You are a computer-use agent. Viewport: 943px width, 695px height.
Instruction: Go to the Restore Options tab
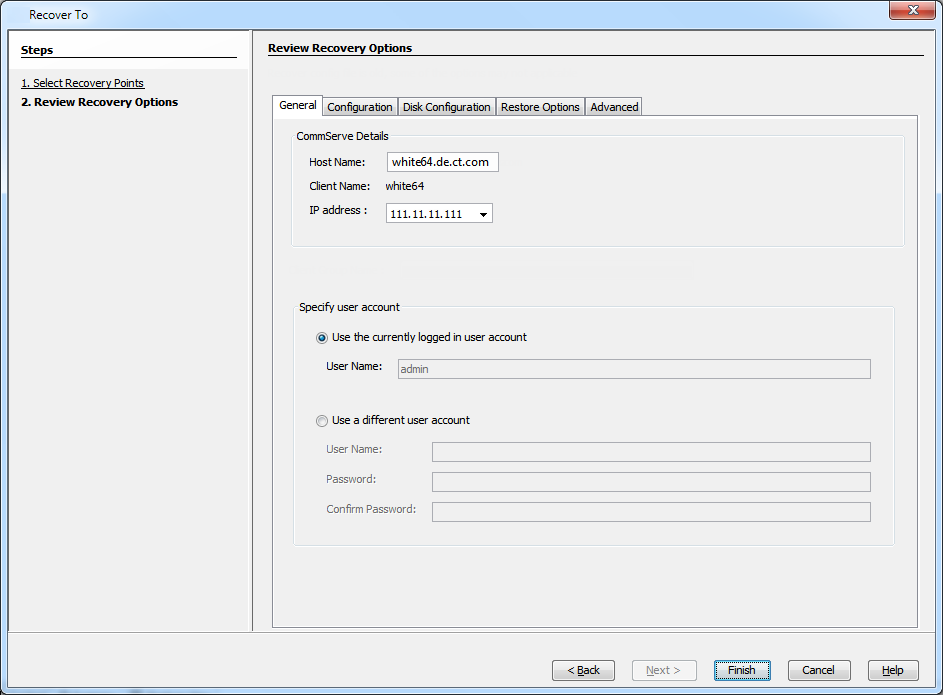540,107
